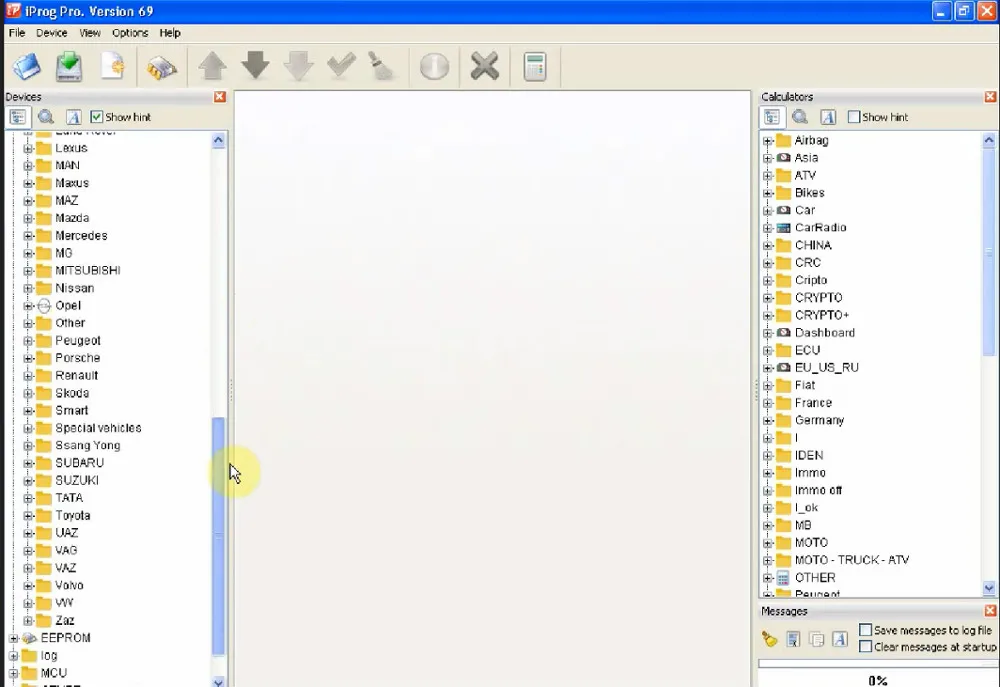Expand the Airbag calculators folder
This screenshot has height=687, width=1000.
tap(768, 141)
